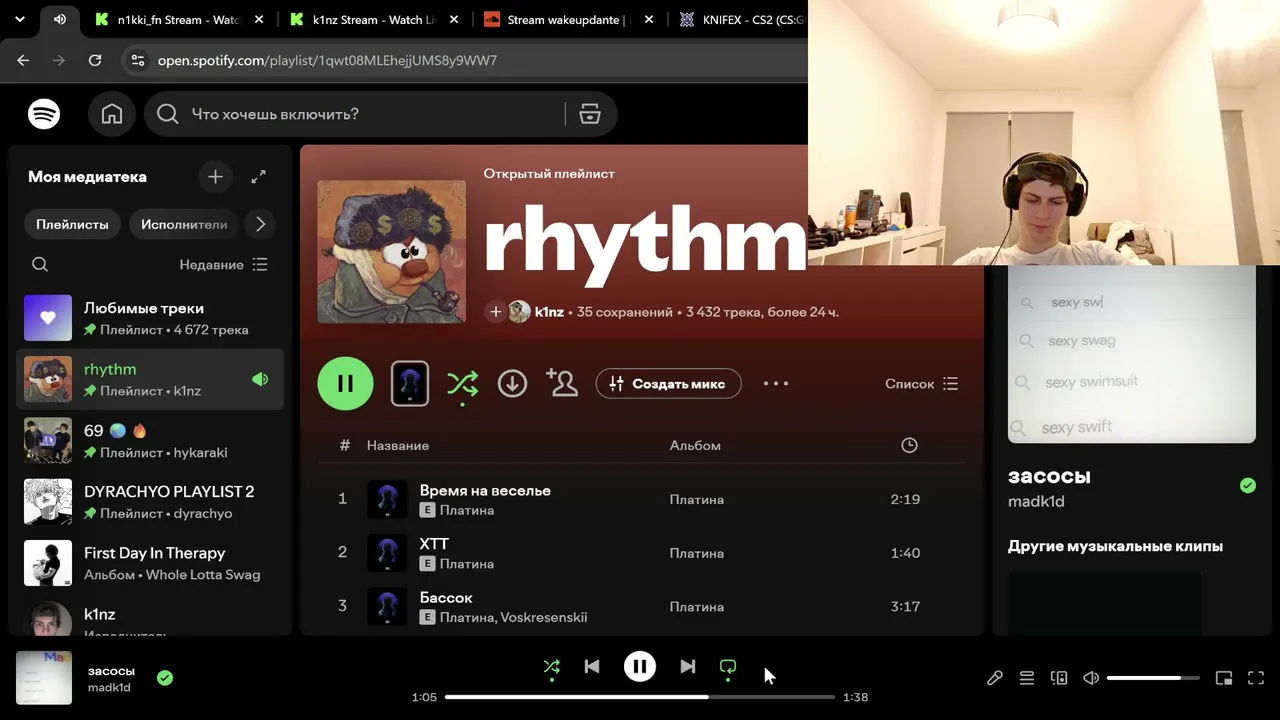
Task: Open more options for the rhythm playlist
Action: pos(776,384)
